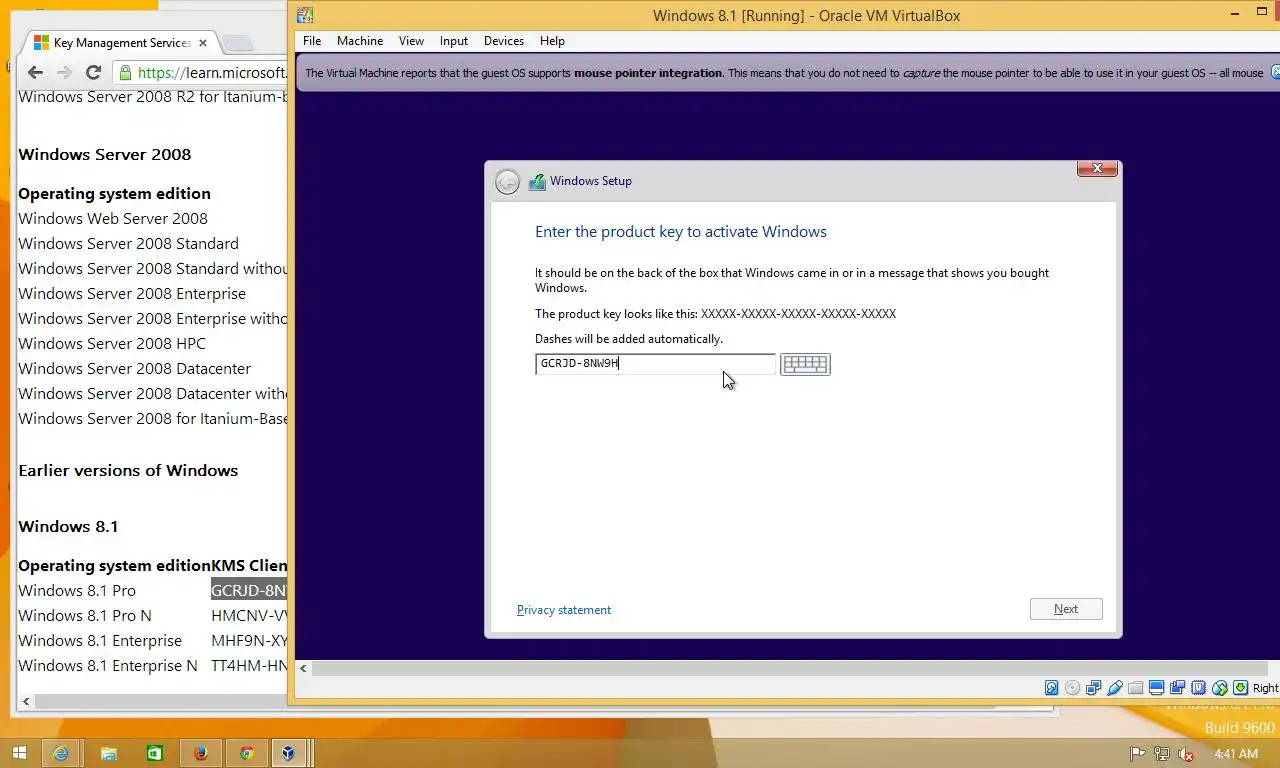Click the VirtualBox window title icon

(305, 15)
